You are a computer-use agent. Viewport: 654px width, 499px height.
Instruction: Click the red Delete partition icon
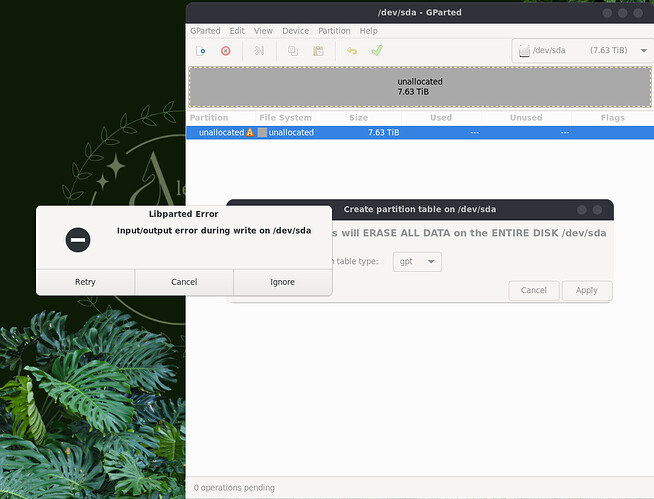tap(226, 51)
